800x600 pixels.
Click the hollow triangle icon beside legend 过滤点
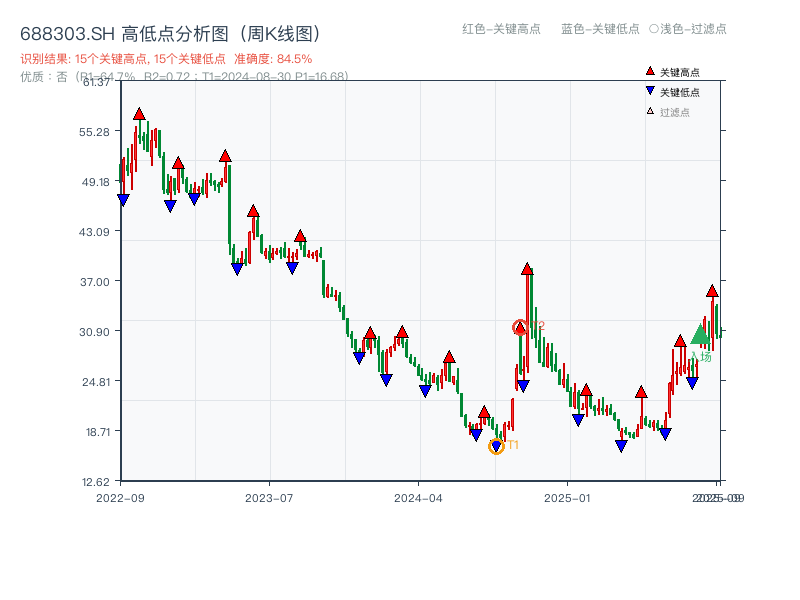[x=650, y=111]
